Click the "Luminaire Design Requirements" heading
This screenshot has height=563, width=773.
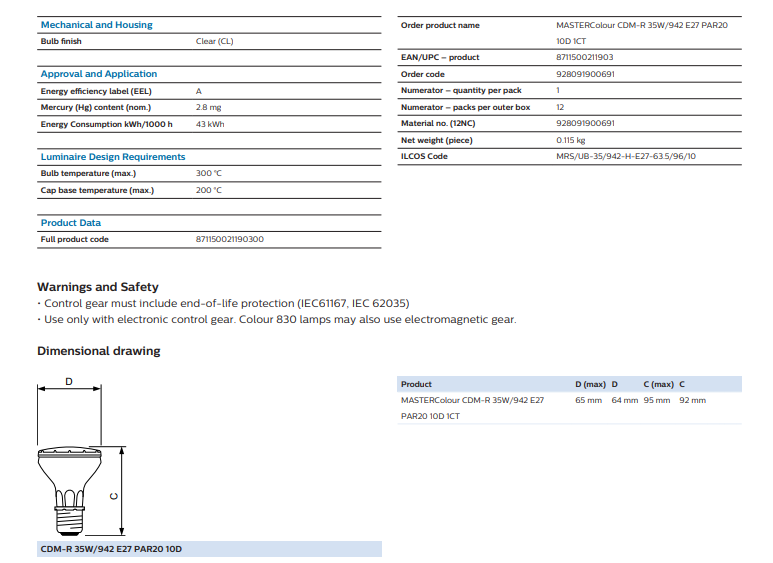(112, 157)
